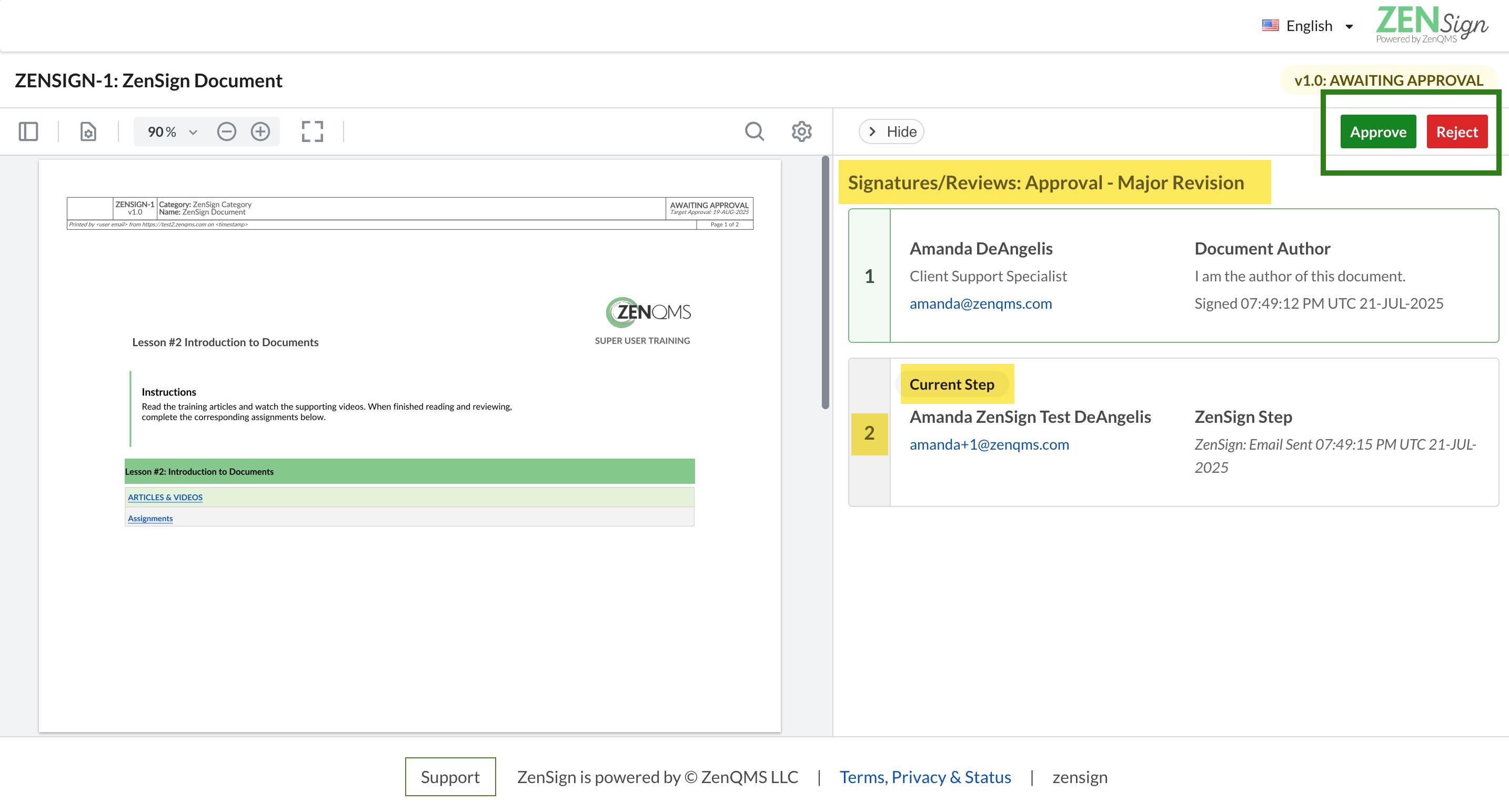Screen dimensions: 1509x812
Task: Click the ZenSign Step role text
Action: (1243, 417)
